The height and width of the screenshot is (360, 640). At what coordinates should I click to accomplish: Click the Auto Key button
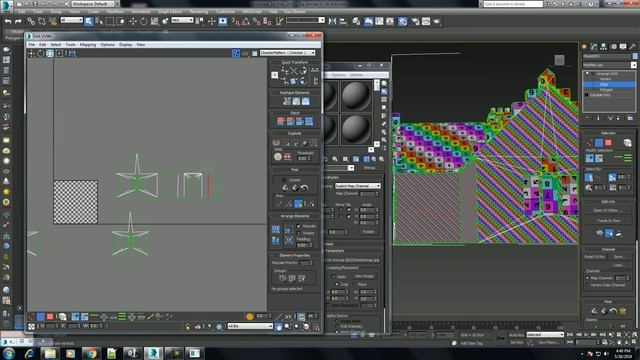pos(516,335)
